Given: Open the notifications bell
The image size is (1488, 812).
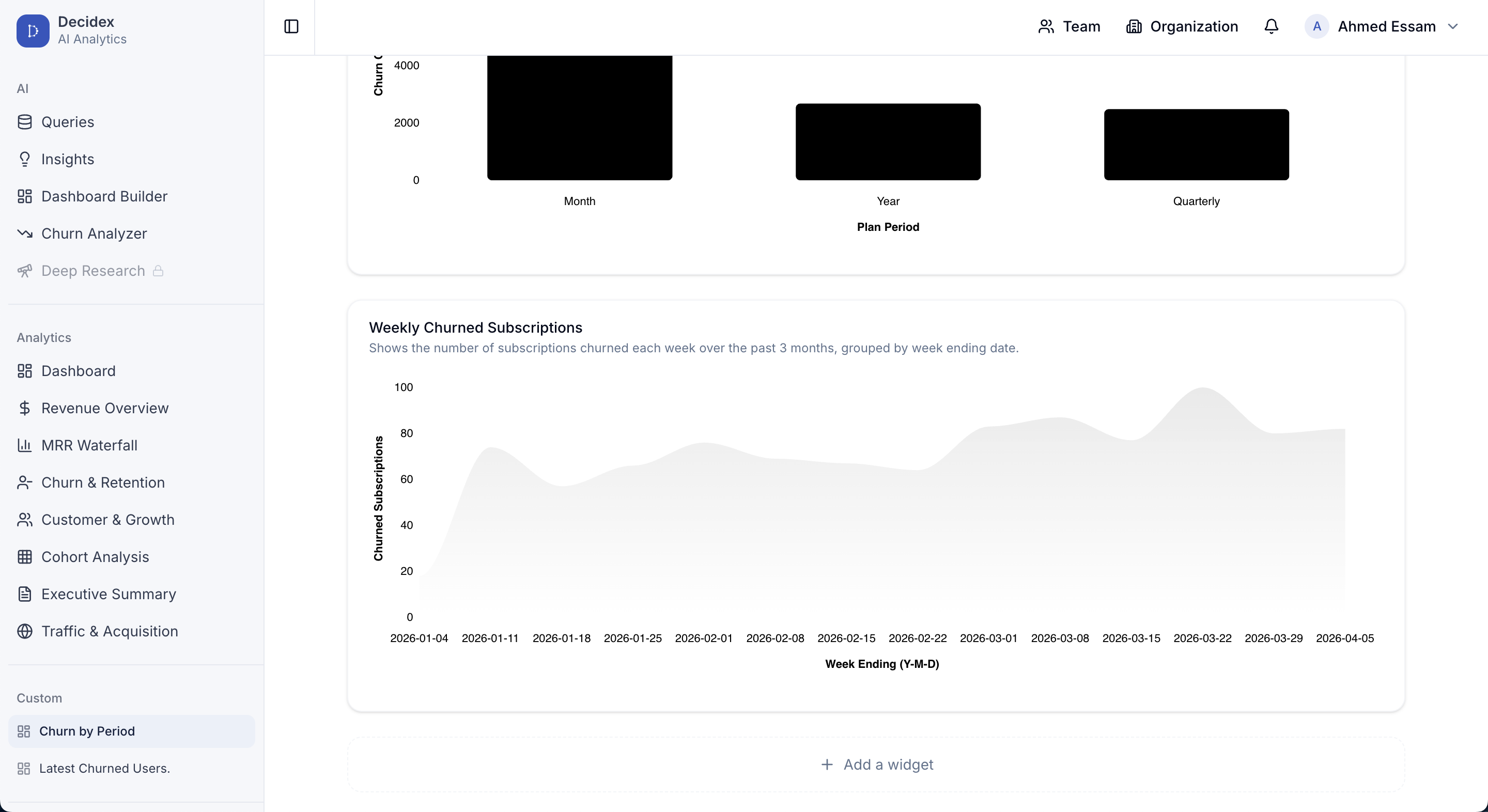Looking at the screenshot, I should tap(1271, 26).
